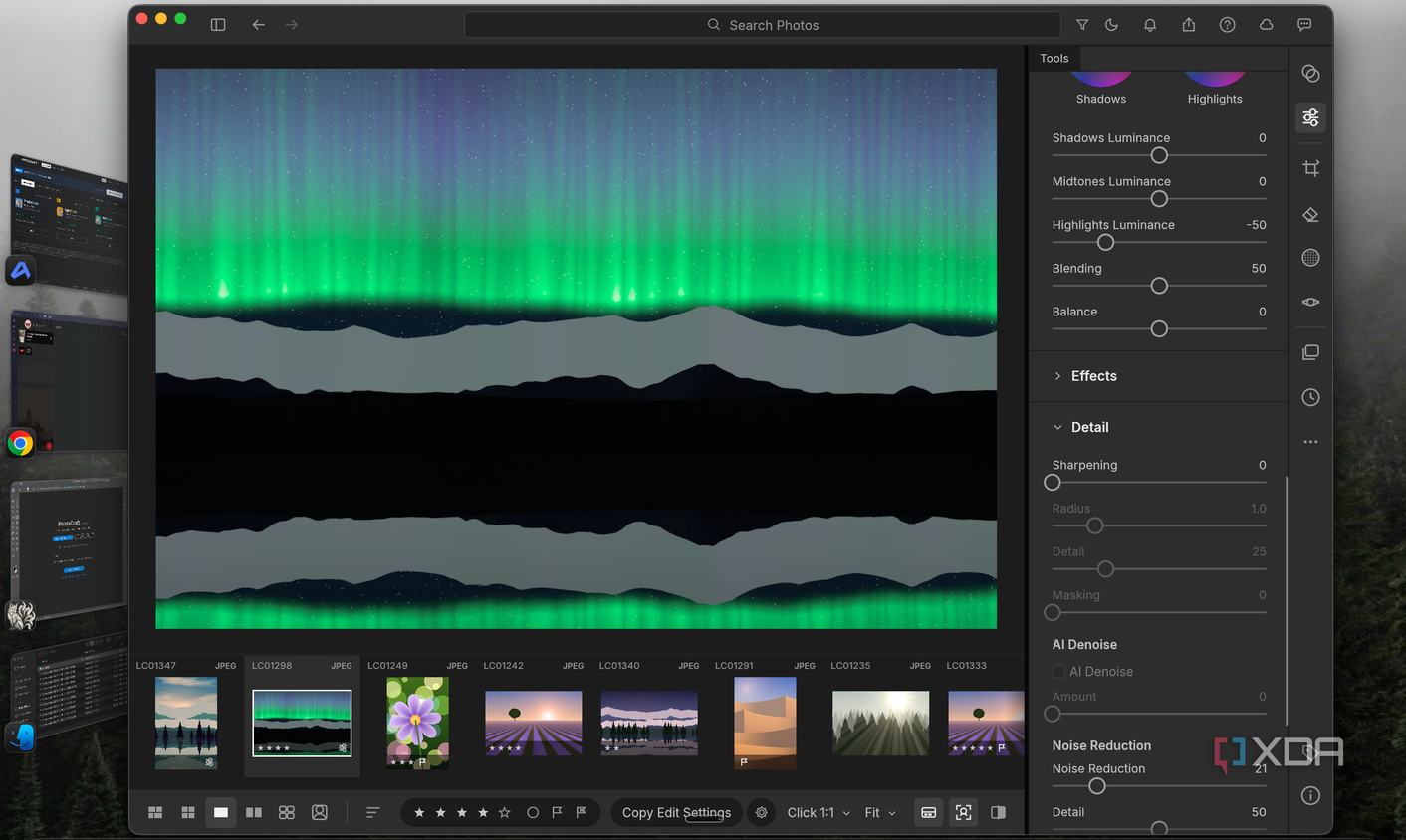Screen dimensions: 1406x840
Task: Open the filter funnel icon
Action: click(1082, 25)
